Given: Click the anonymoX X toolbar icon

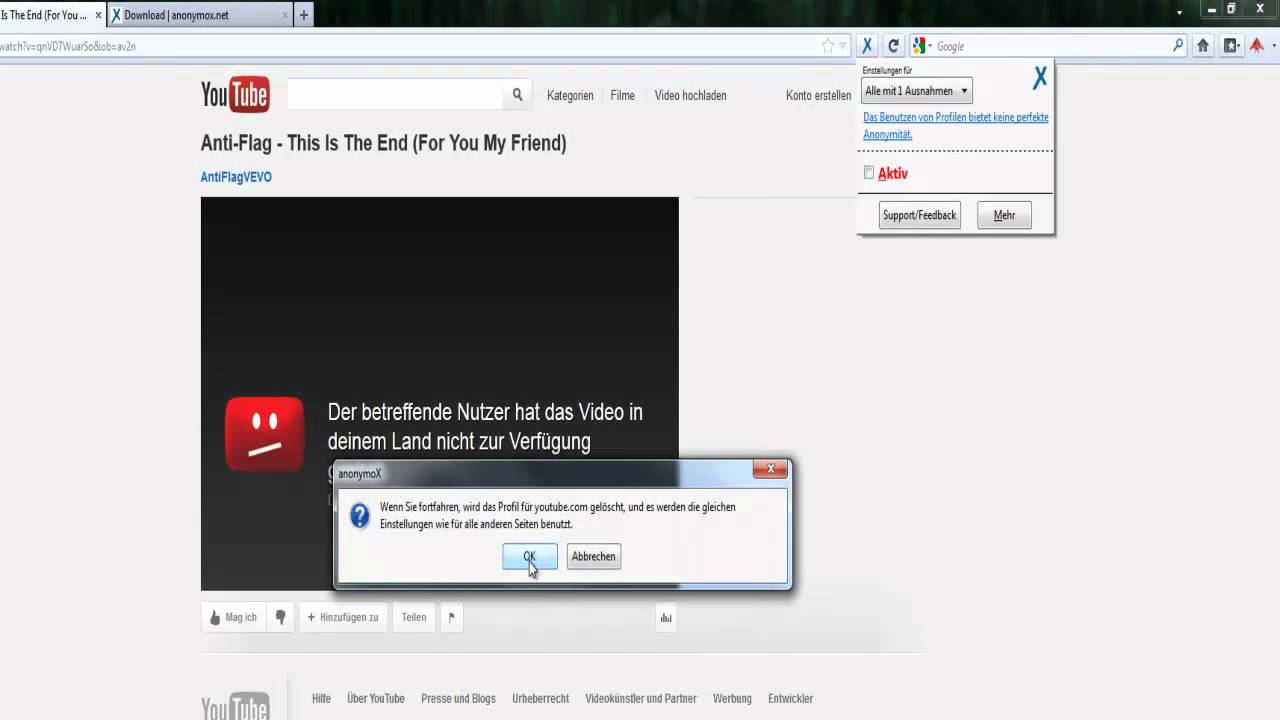Looking at the screenshot, I should tap(867, 46).
